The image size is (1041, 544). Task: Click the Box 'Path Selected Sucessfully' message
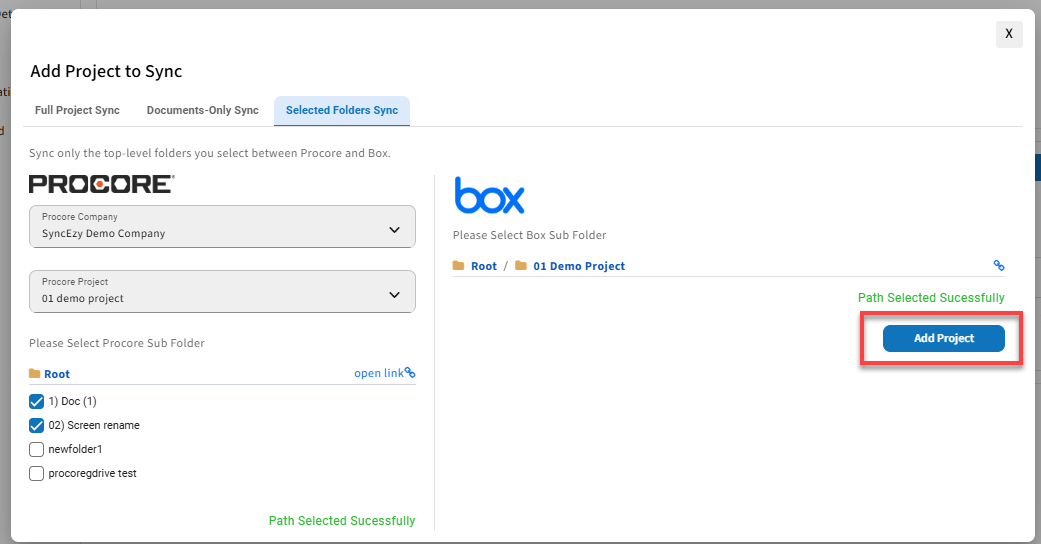click(x=931, y=298)
